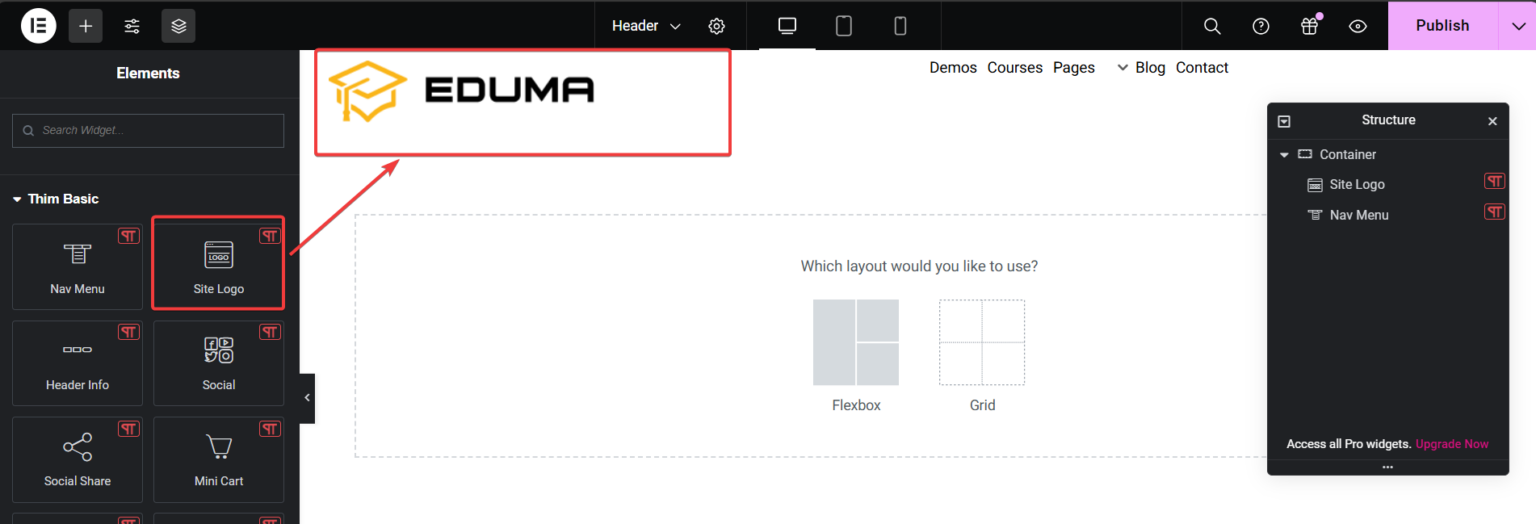
Task: Collapse the Thim Basic category
Action: 56,199
